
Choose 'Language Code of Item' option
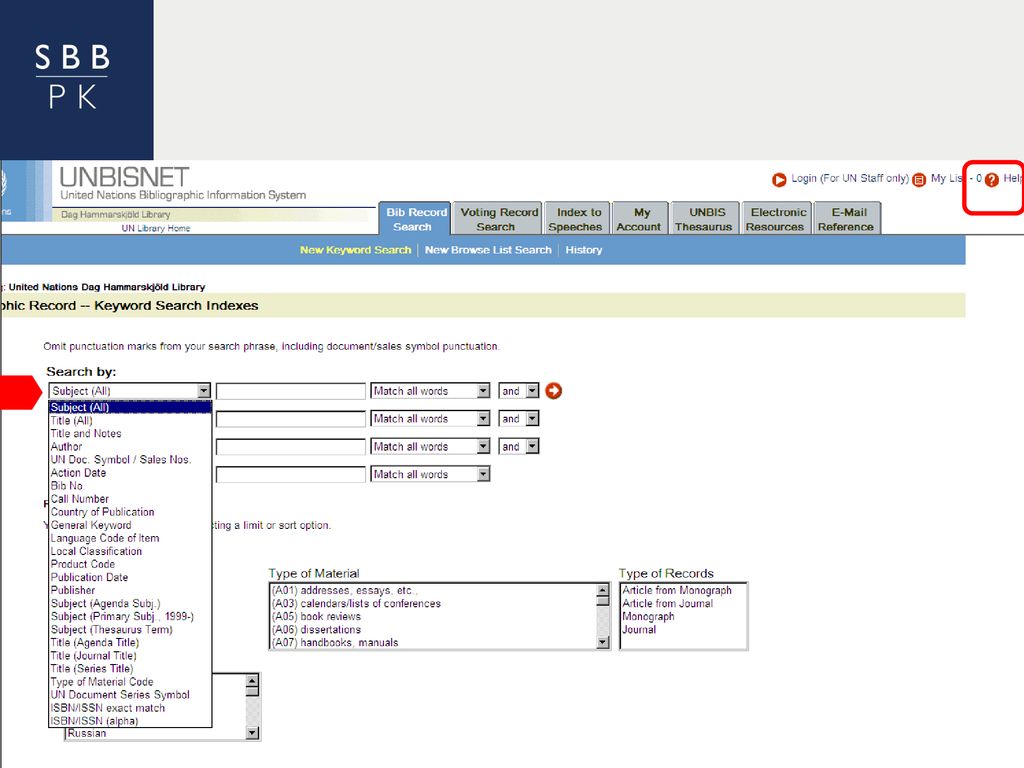[130, 538]
